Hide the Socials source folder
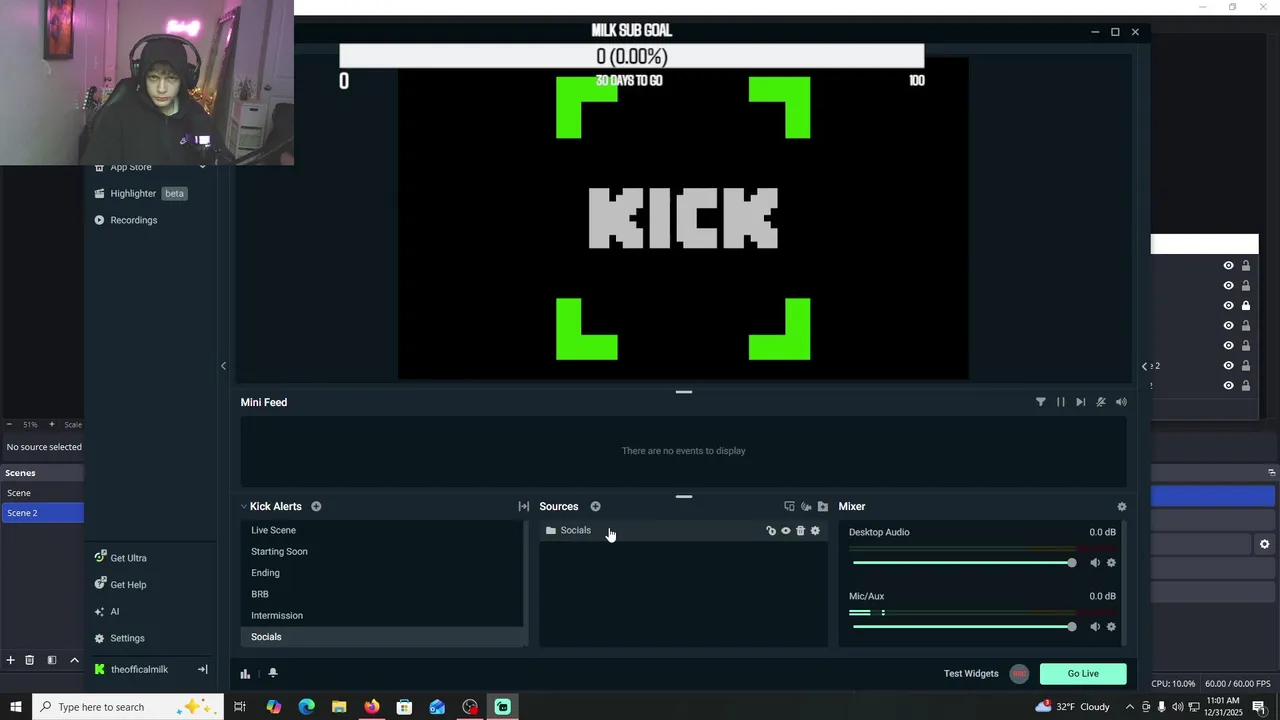Viewport: 1280px width, 720px height. tap(786, 531)
